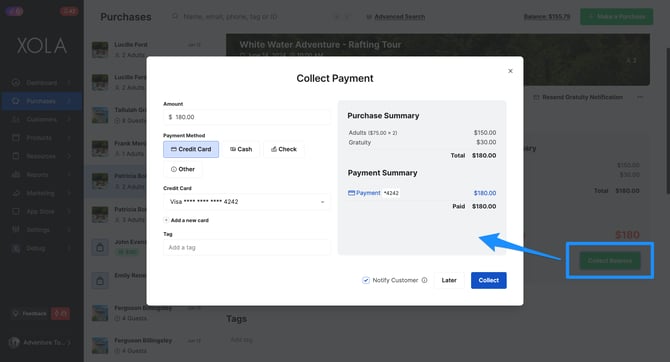Open Purchases in the sidebar

click(x=41, y=101)
